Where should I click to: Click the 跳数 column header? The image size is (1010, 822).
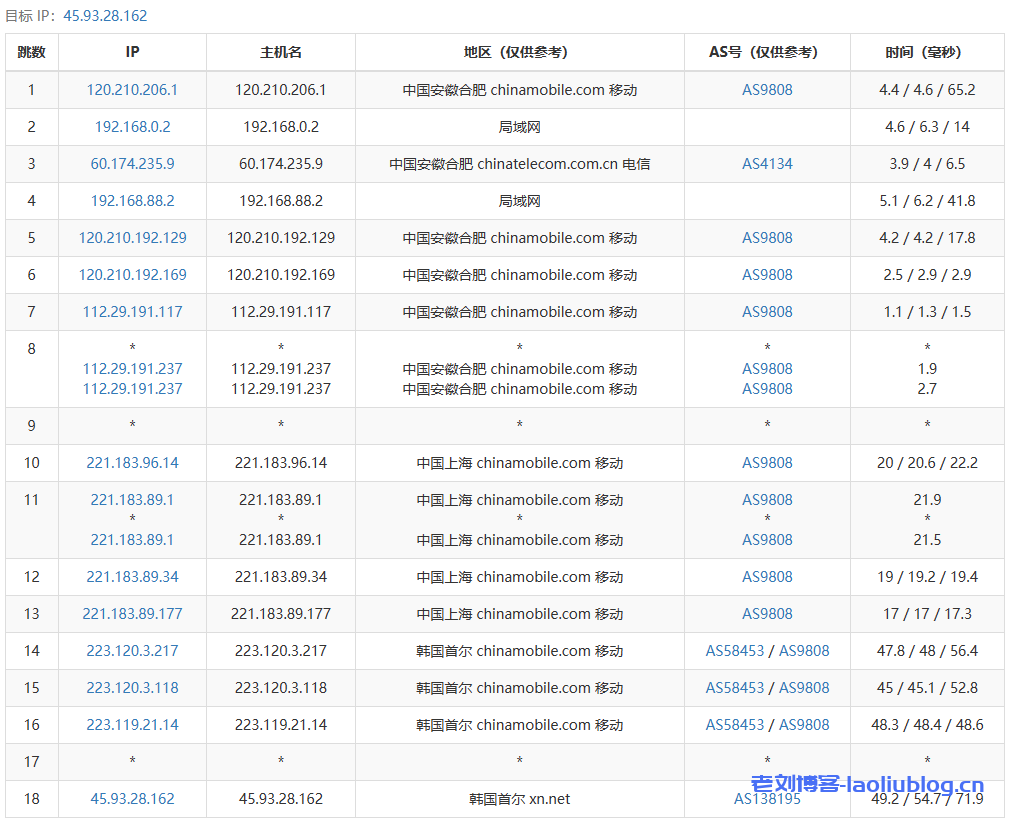click(32, 52)
